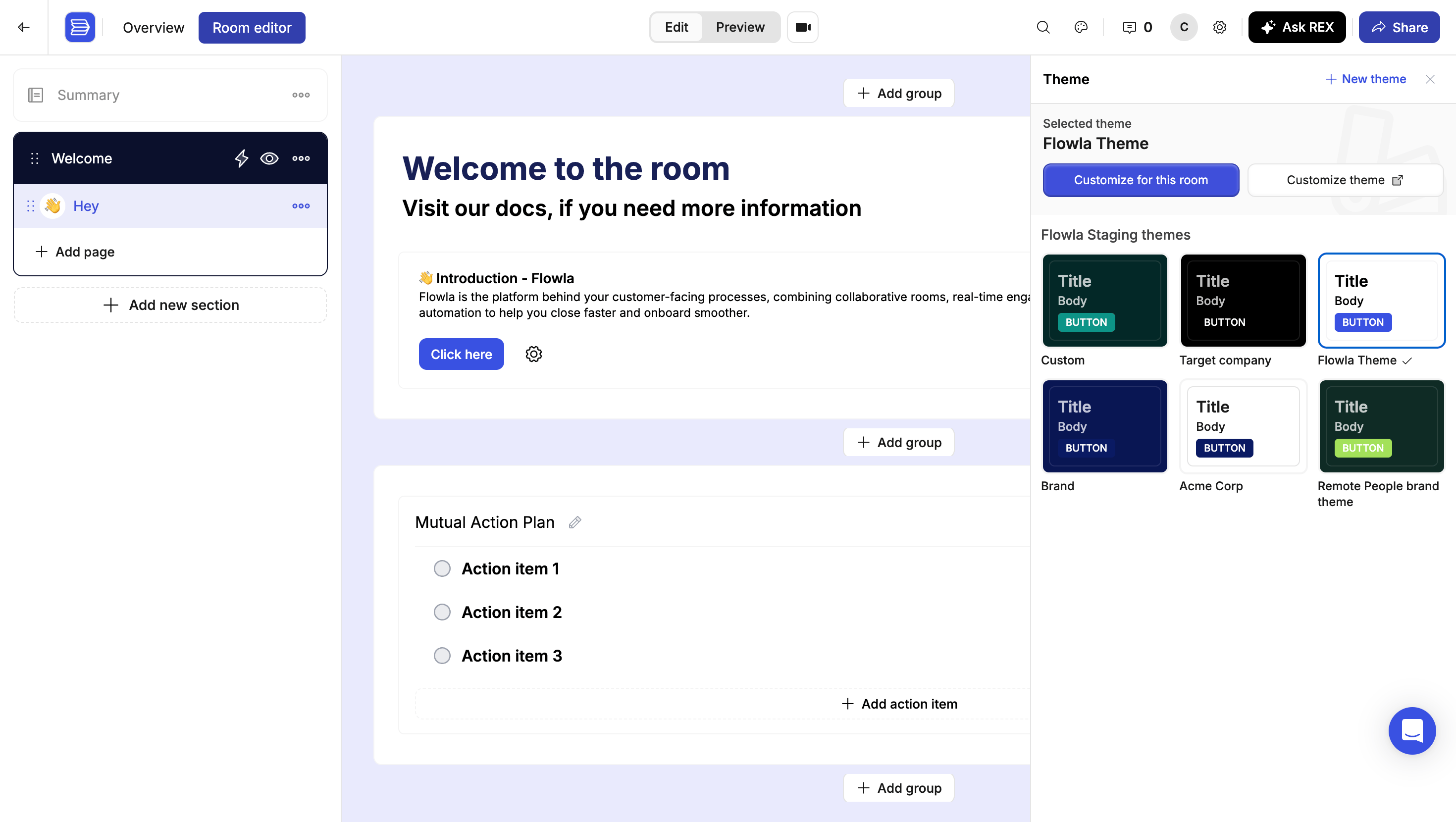Grab the Welcome section drag handle
Screen dimensions: 1456x822
35,158
